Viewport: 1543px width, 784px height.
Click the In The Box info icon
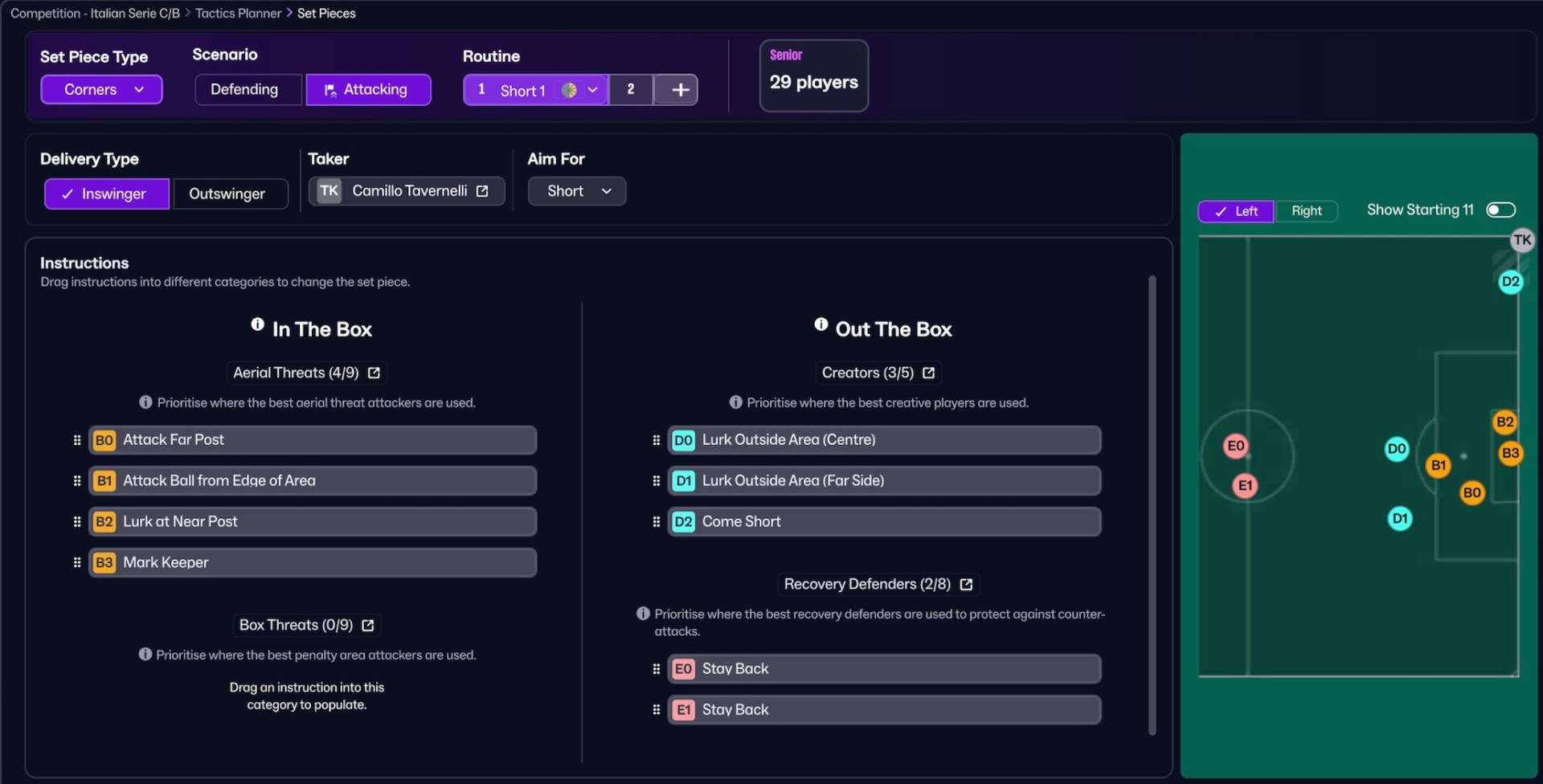[257, 325]
